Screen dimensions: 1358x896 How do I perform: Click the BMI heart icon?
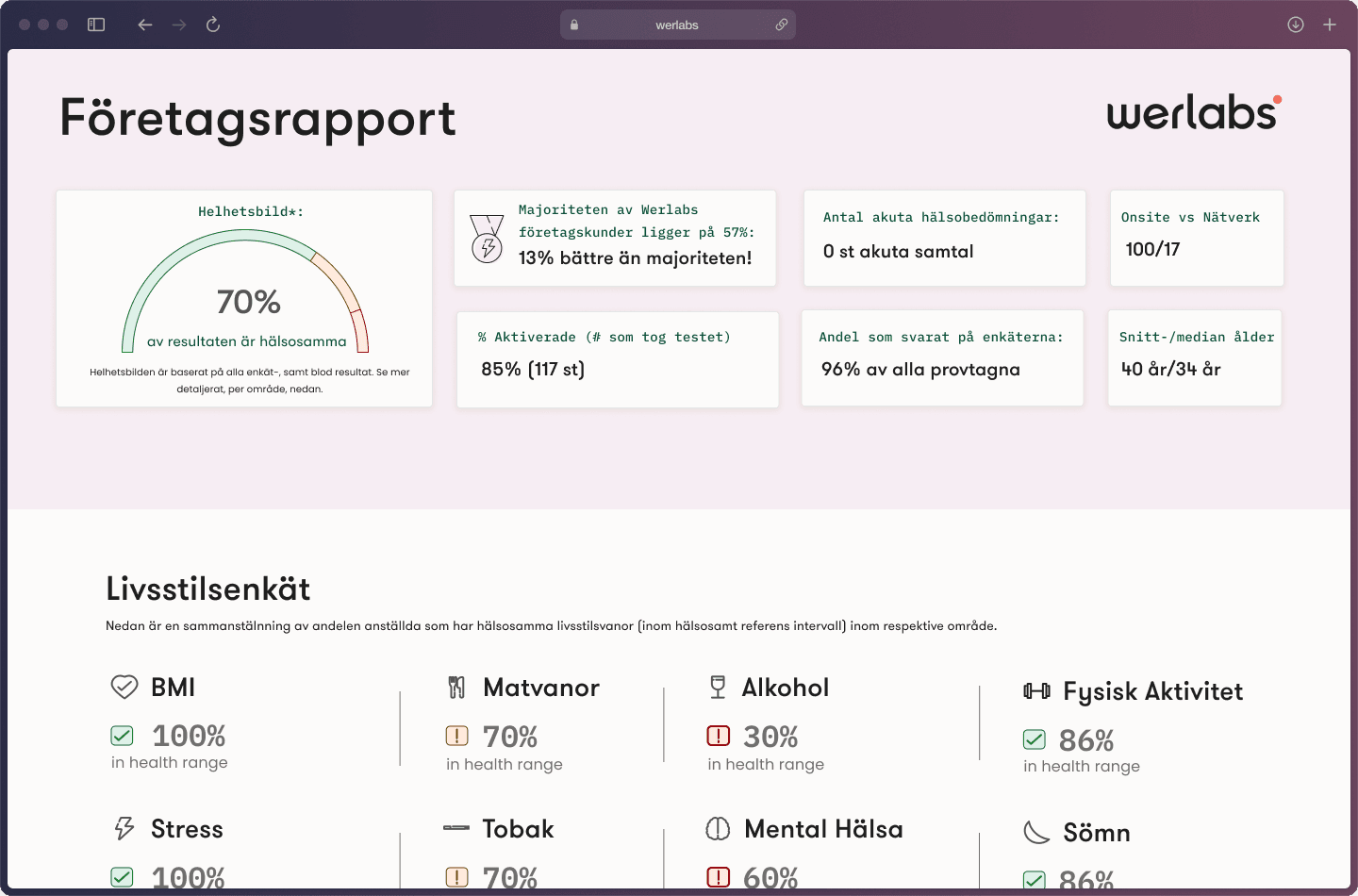[x=124, y=687]
